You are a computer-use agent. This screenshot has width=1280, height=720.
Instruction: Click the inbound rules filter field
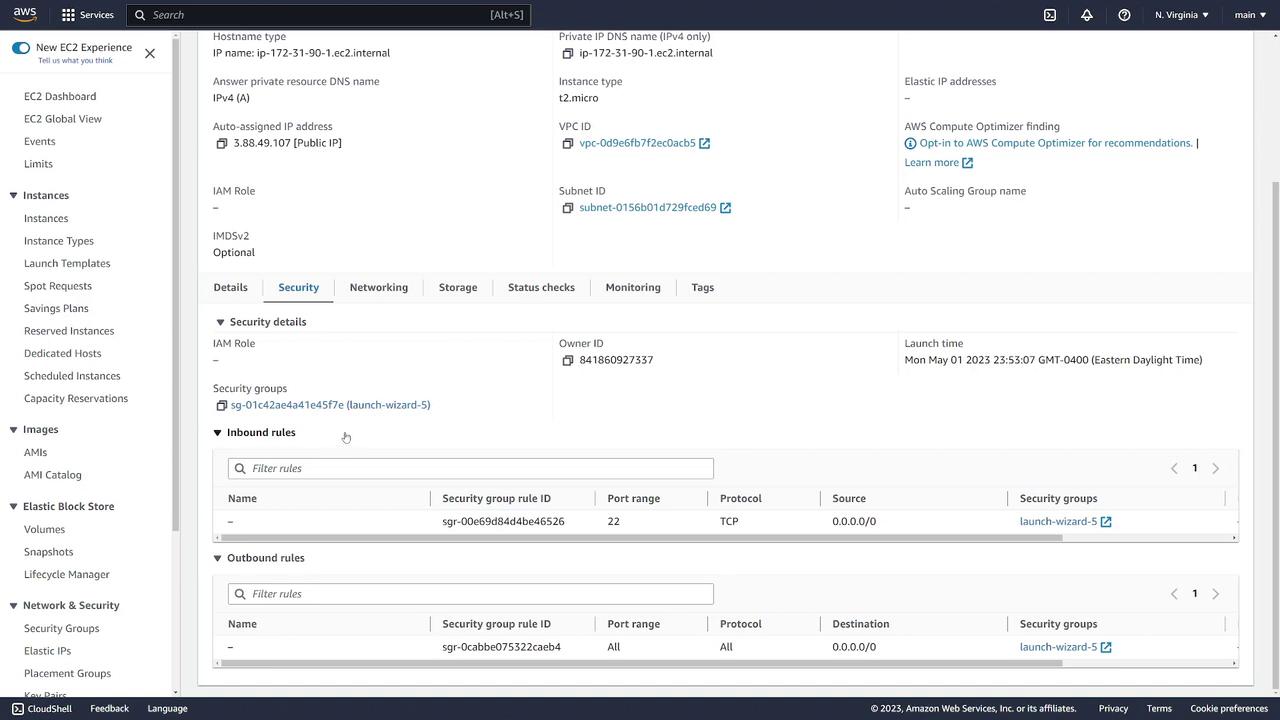point(470,468)
